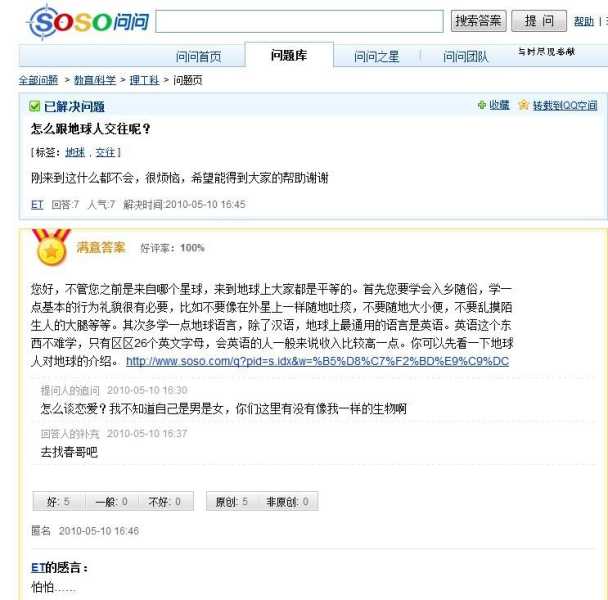
Task: Click the 搜索答案 button
Action: coord(478,21)
